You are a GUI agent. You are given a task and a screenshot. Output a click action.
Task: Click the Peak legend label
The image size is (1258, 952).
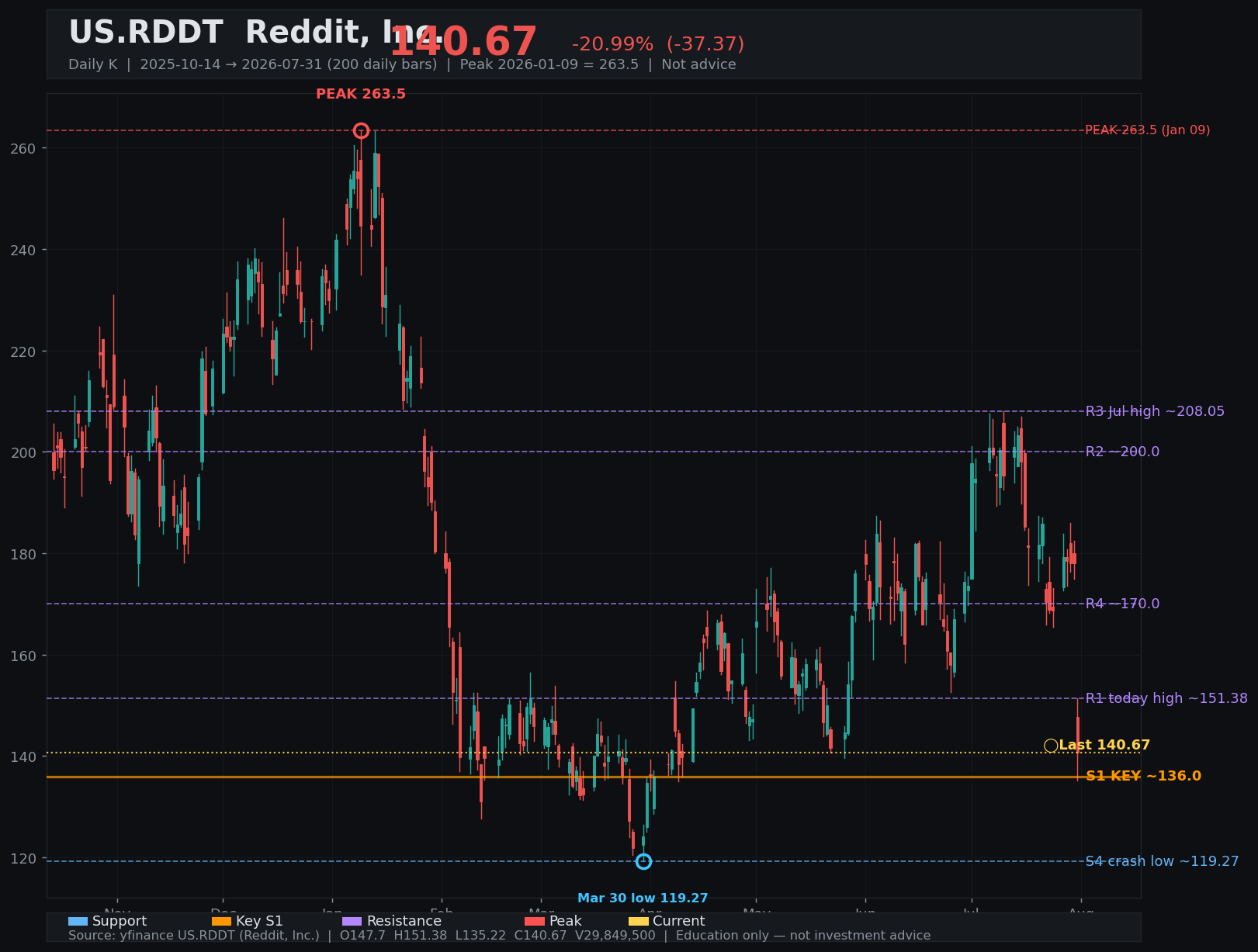click(x=565, y=921)
